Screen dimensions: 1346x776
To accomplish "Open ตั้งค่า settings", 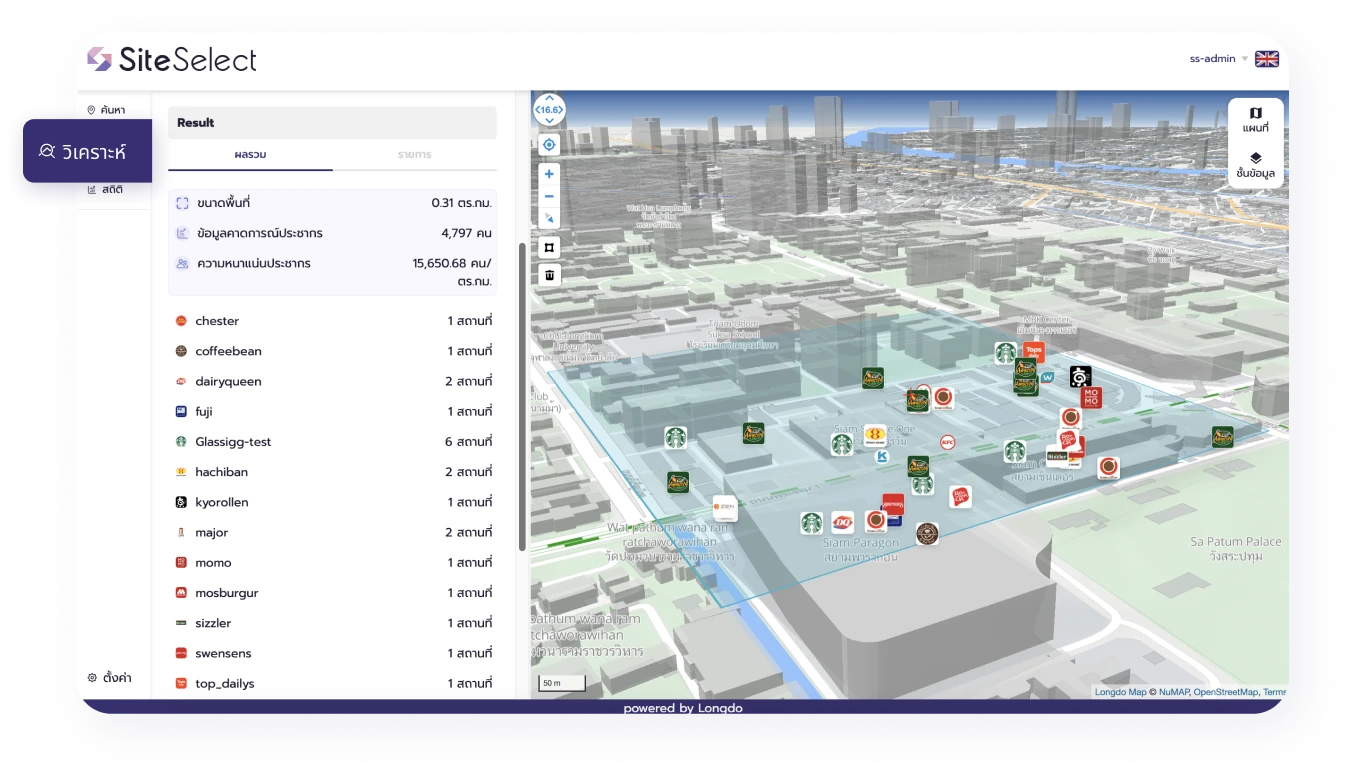I will pyautogui.click(x=110, y=678).
